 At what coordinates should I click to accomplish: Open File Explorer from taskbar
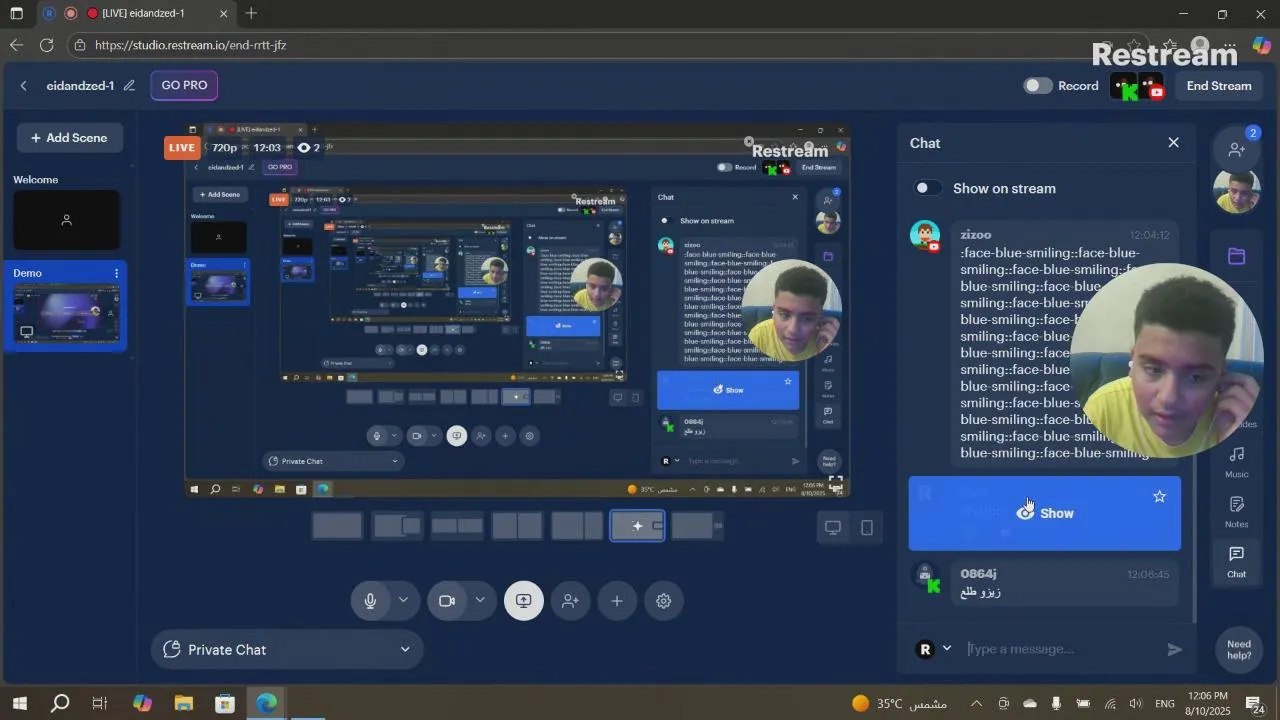point(184,703)
